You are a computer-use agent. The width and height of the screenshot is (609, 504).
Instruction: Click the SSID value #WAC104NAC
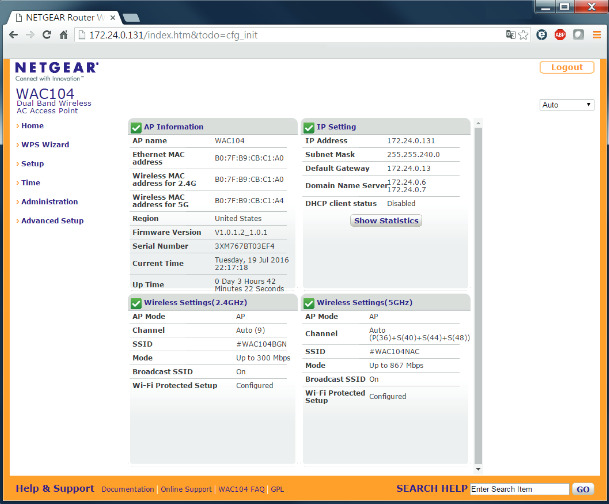click(394, 351)
